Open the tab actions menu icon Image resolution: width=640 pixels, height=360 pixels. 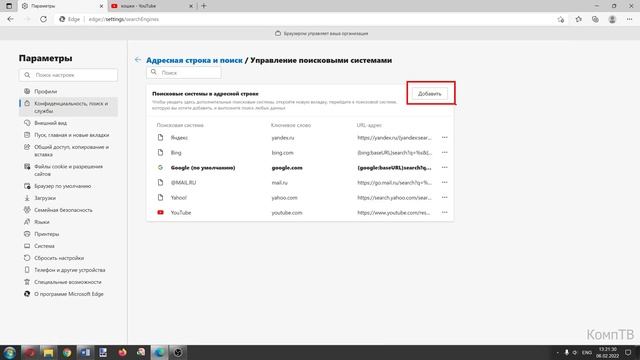coord(9,6)
